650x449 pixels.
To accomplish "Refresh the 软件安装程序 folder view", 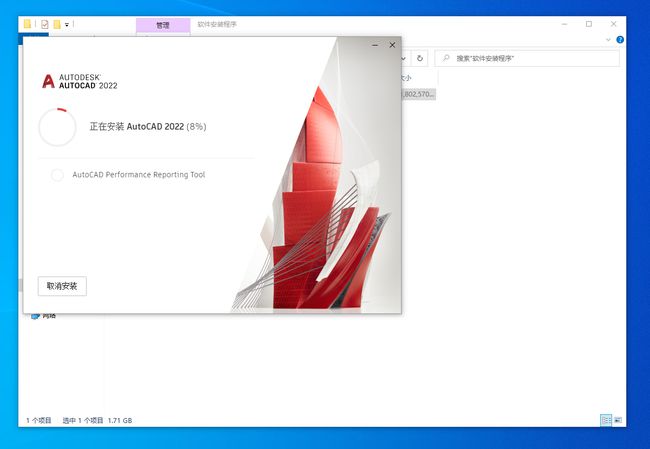I will (x=420, y=58).
